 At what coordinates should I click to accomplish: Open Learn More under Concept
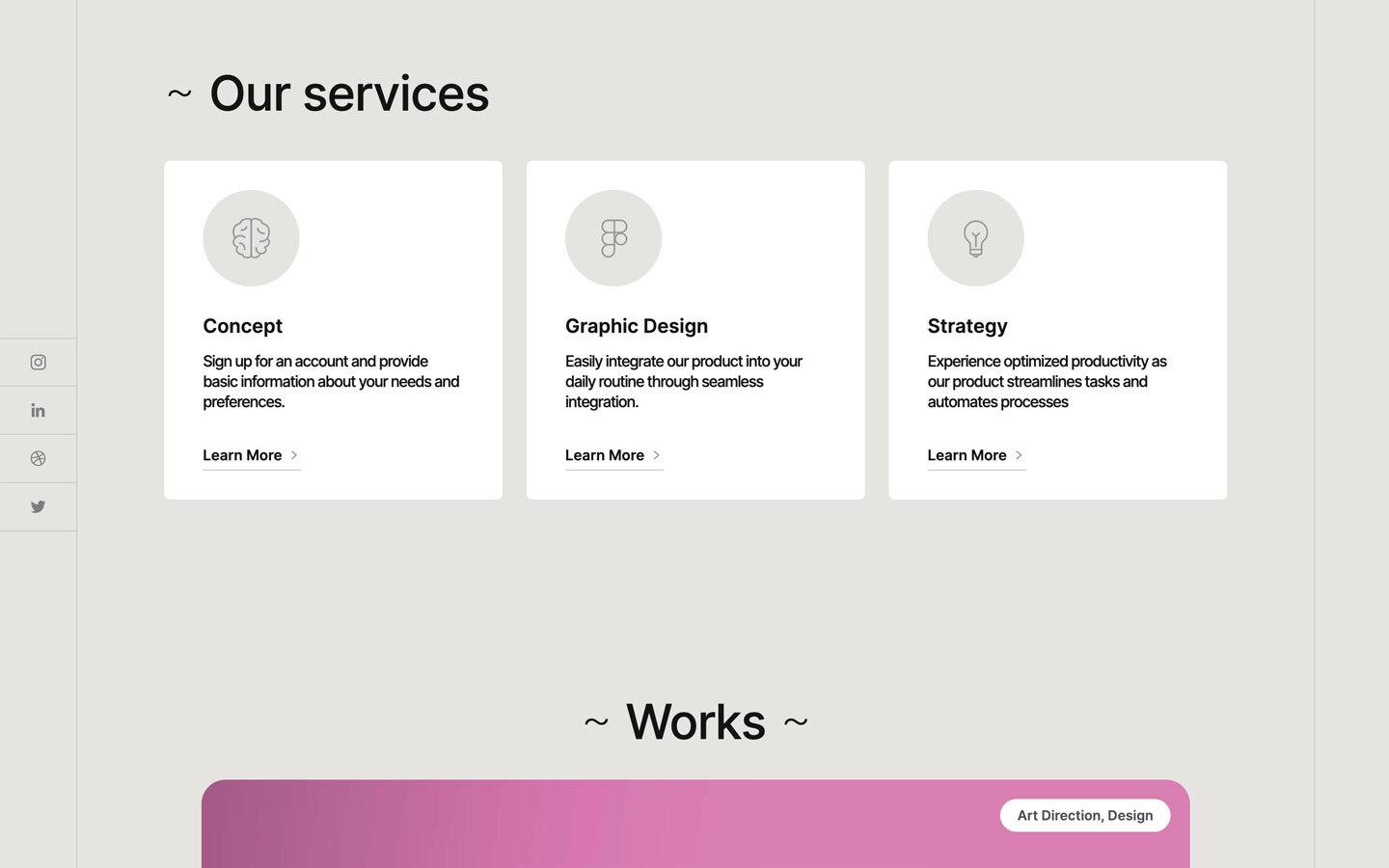(242, 454)
